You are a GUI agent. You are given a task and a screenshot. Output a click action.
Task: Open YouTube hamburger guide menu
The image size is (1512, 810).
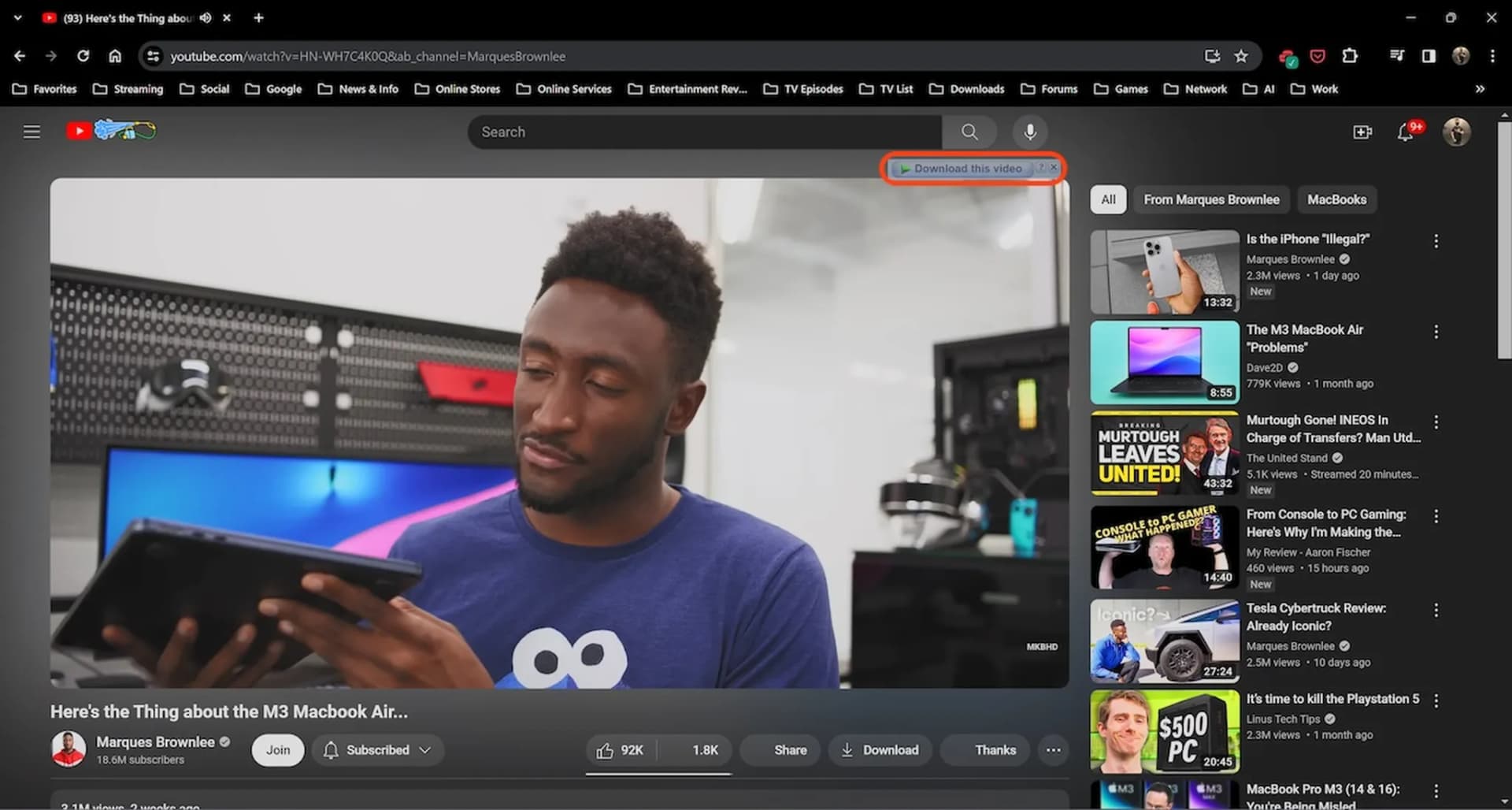pos(31,132)
